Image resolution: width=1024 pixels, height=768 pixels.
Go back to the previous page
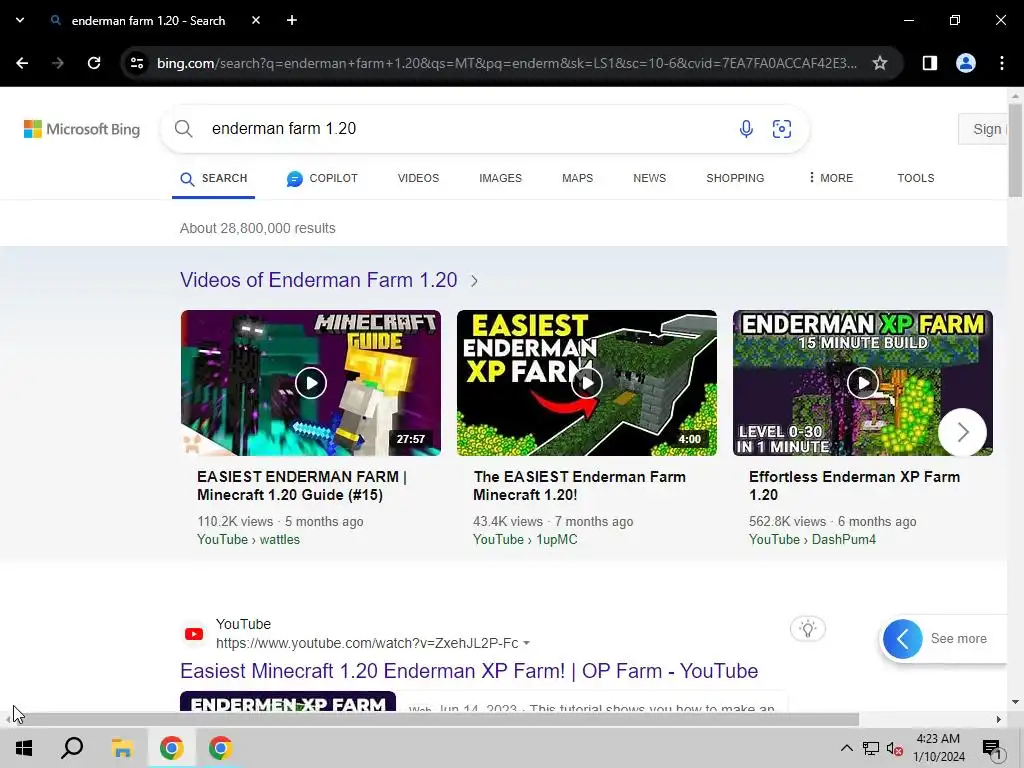22,63
